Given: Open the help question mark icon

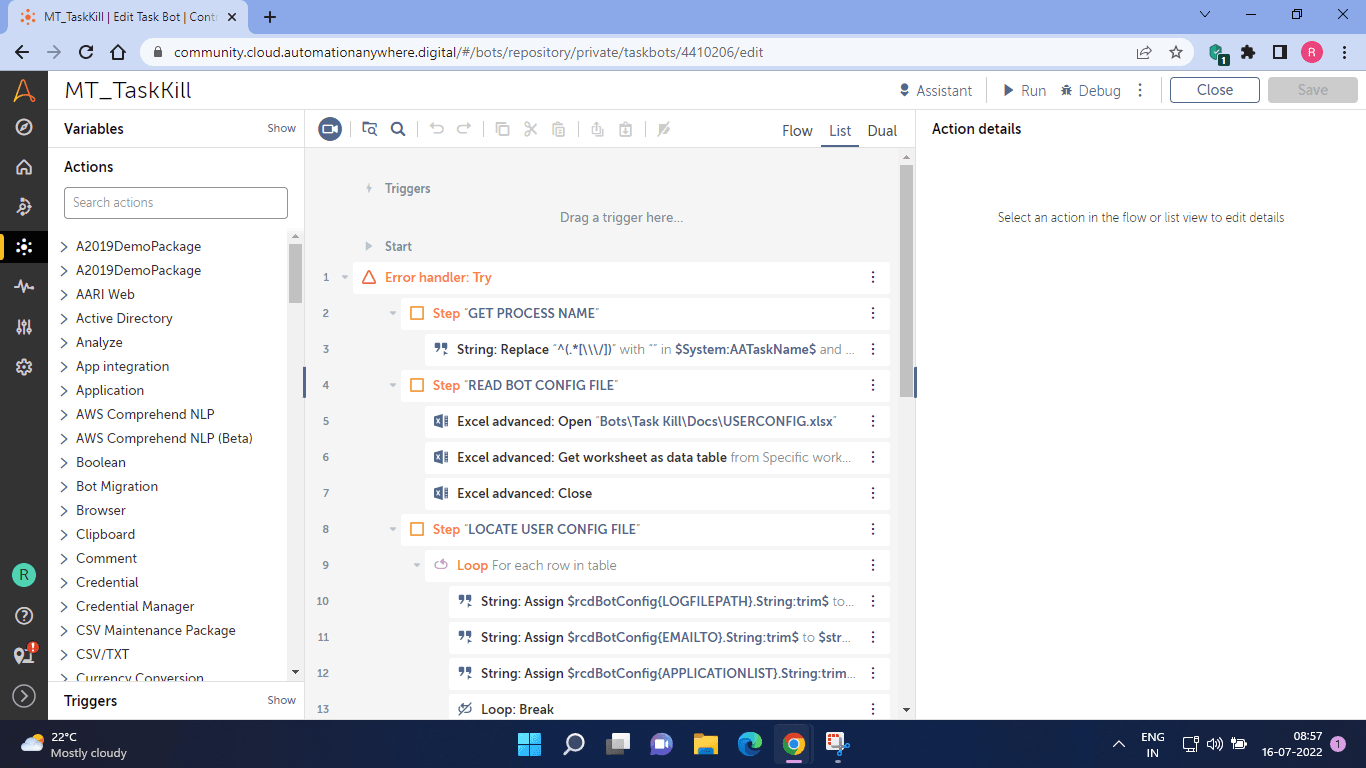Looking at the screenshot, I should pos(24,615).
